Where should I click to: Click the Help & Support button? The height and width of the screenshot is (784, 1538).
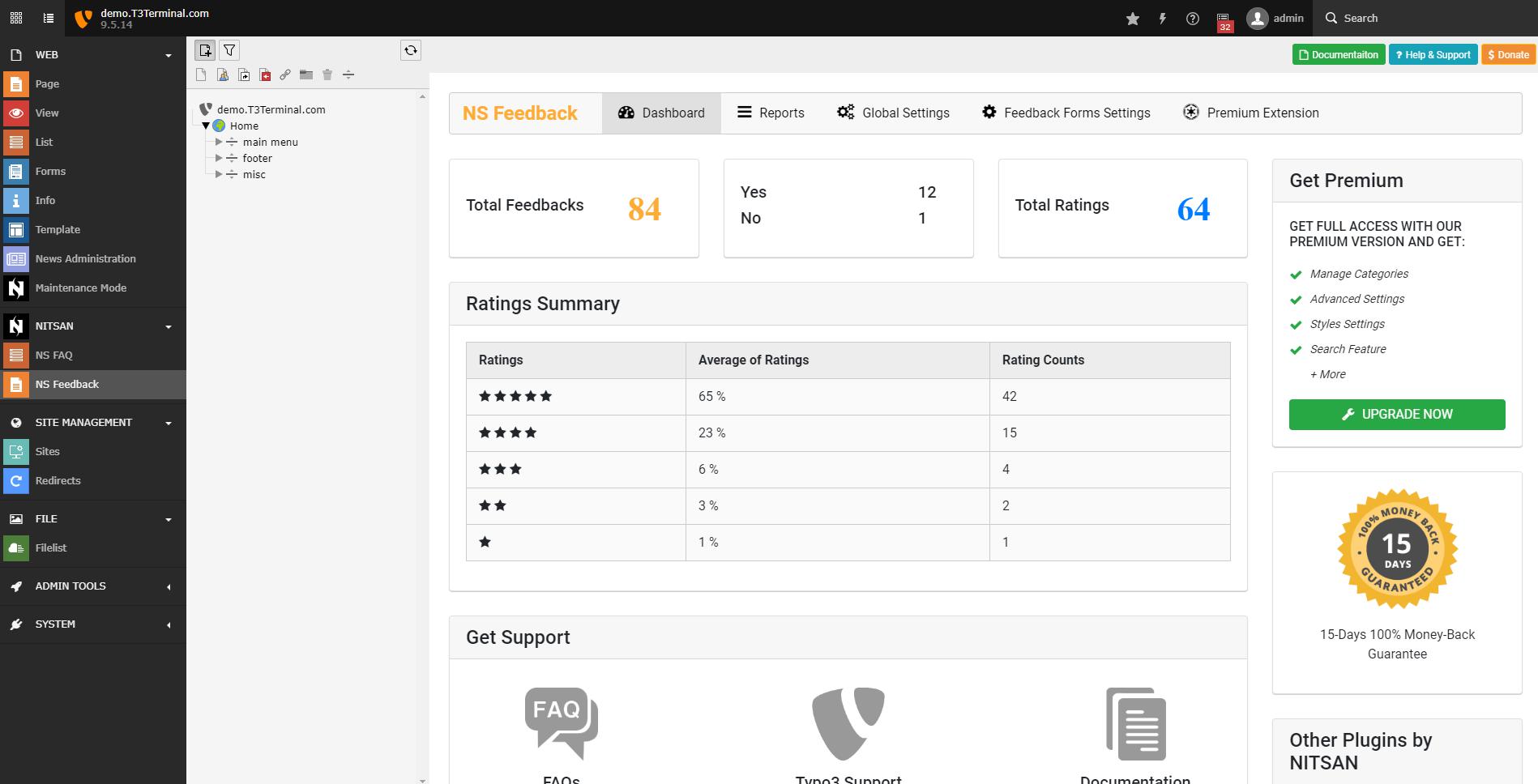click(x=1433, y=54)
